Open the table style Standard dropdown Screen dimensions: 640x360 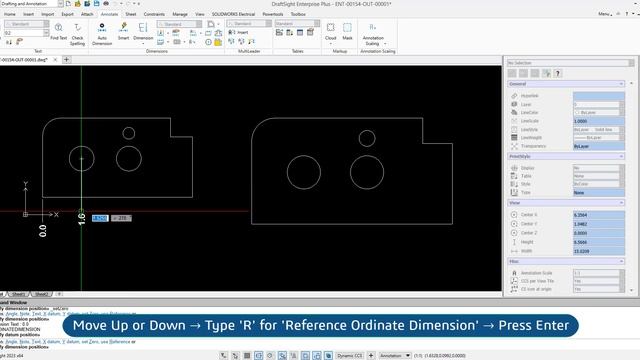coord(317,24)
